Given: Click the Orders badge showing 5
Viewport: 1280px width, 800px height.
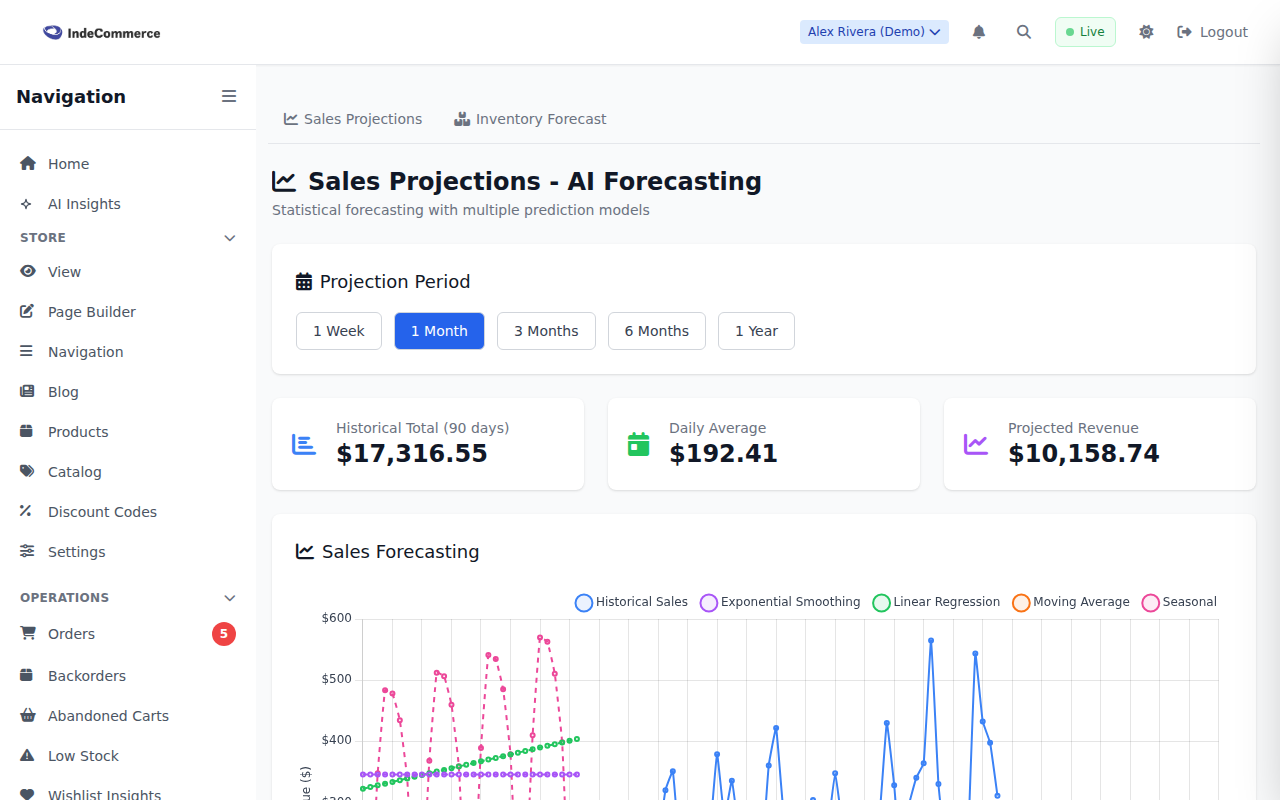Looking at the screenshot, I should pos(224,634).
